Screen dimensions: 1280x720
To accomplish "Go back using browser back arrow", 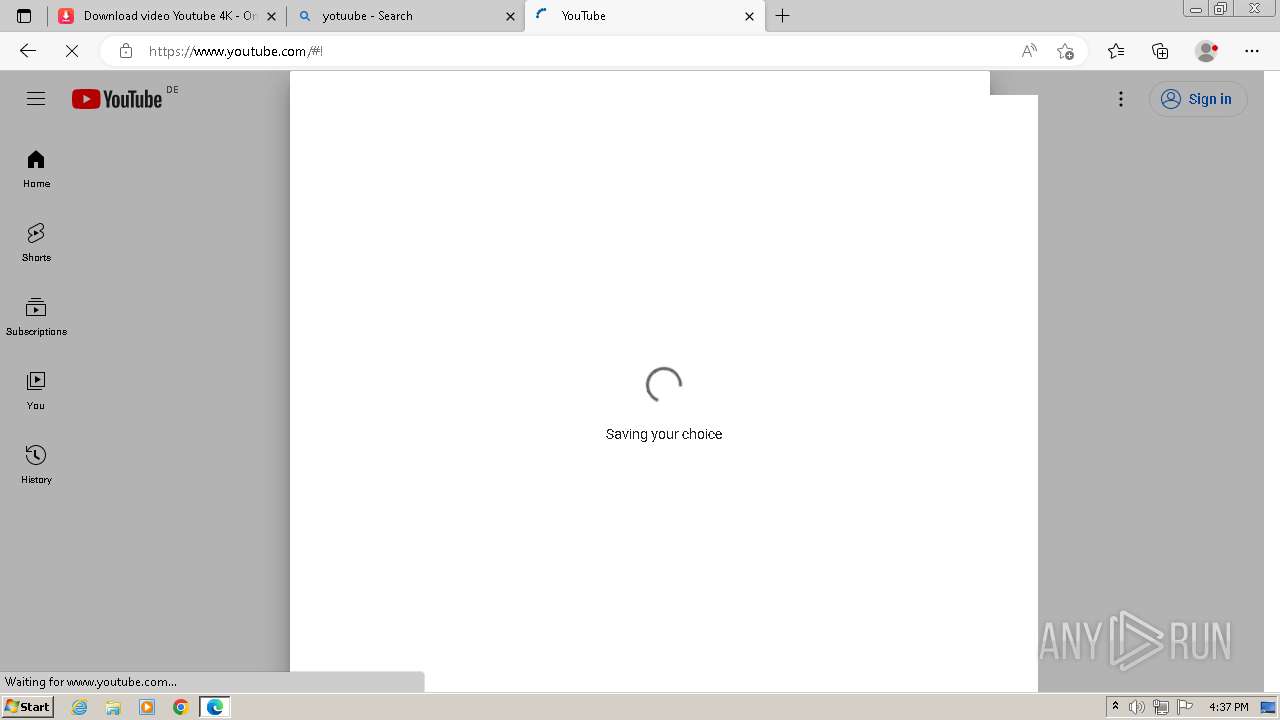I will pos(28,51).
